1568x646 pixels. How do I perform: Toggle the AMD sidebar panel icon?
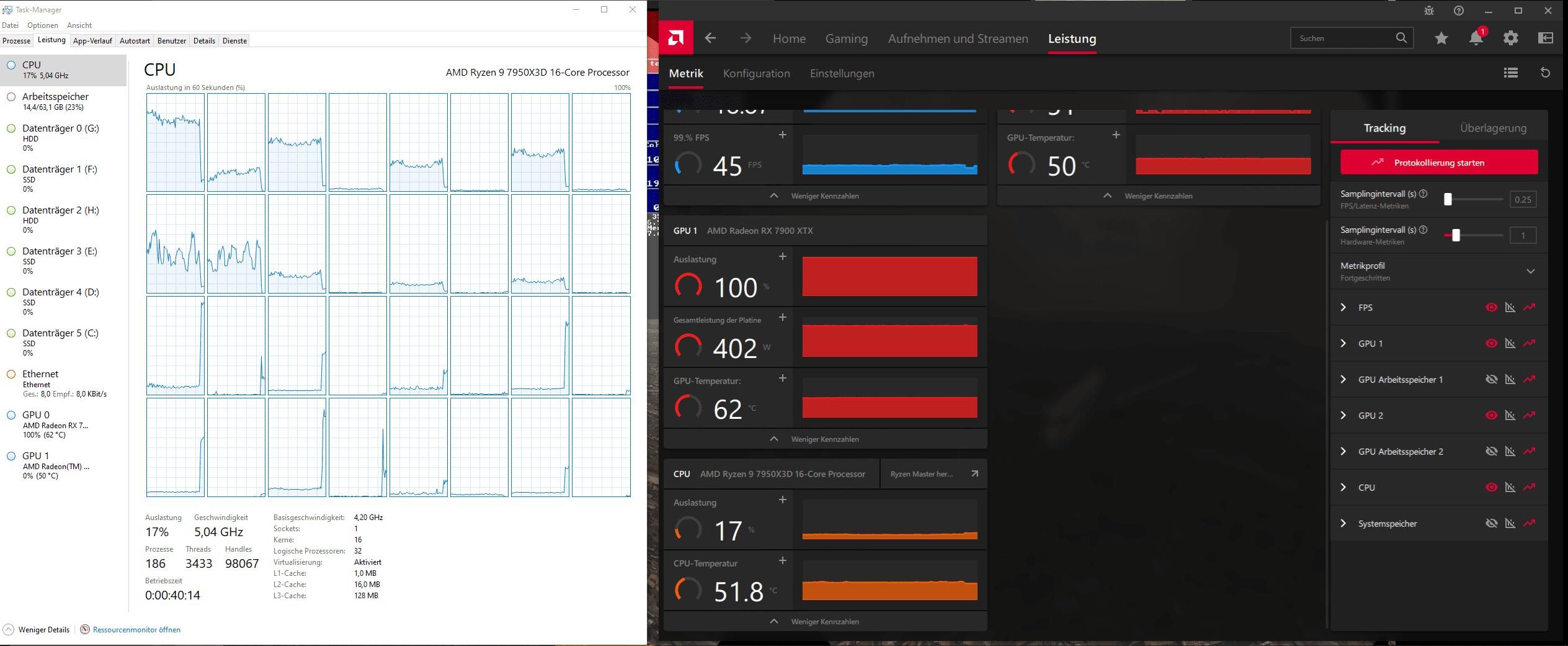(x=1546, y=38)
